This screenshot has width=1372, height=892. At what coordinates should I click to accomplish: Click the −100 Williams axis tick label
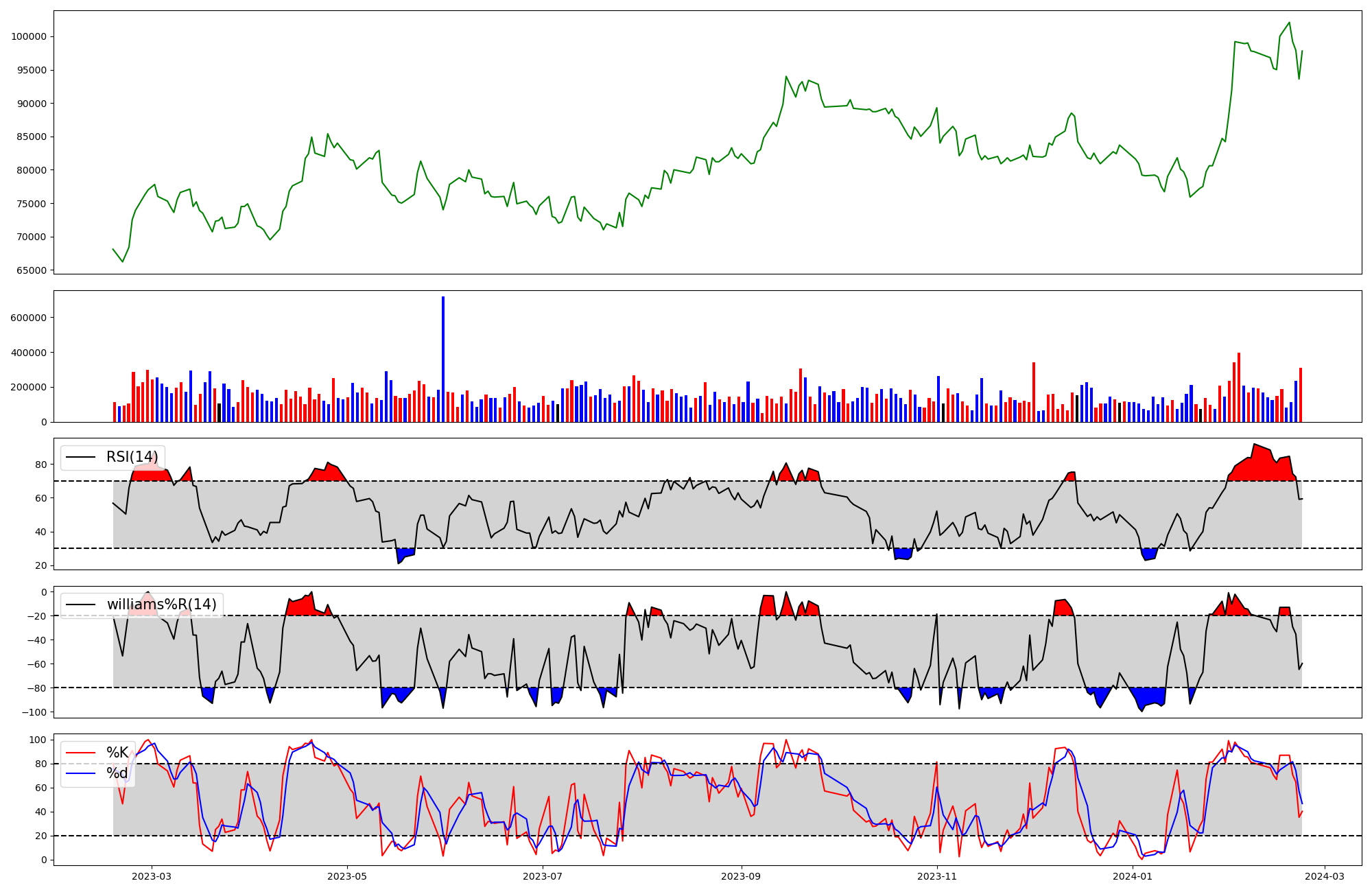click(34, 712)
